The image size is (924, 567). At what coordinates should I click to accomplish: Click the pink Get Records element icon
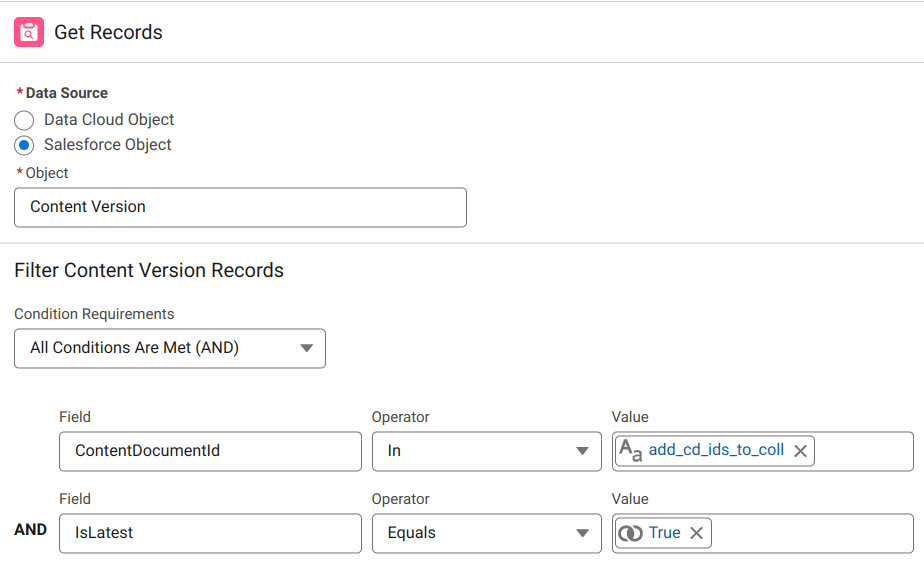pyautogui.click(x=29, y=32)
